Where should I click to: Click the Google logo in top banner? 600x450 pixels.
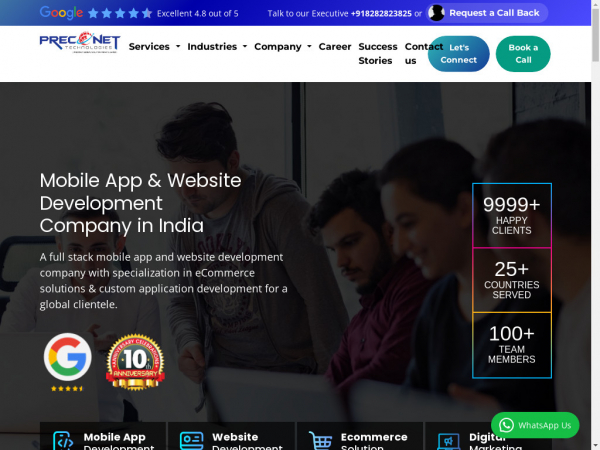[x=61, y=13]
